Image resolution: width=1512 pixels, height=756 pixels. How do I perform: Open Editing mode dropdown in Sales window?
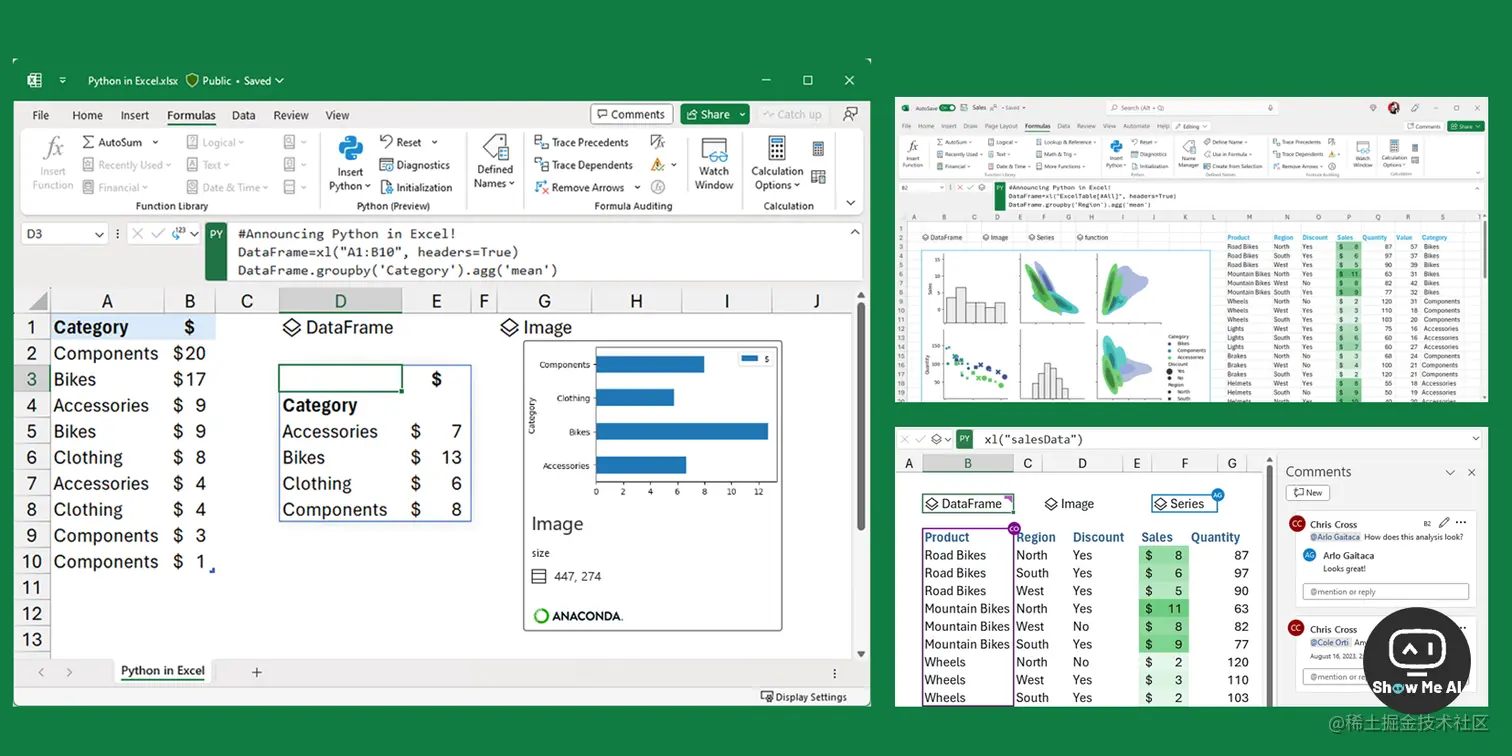(1190, 127)
